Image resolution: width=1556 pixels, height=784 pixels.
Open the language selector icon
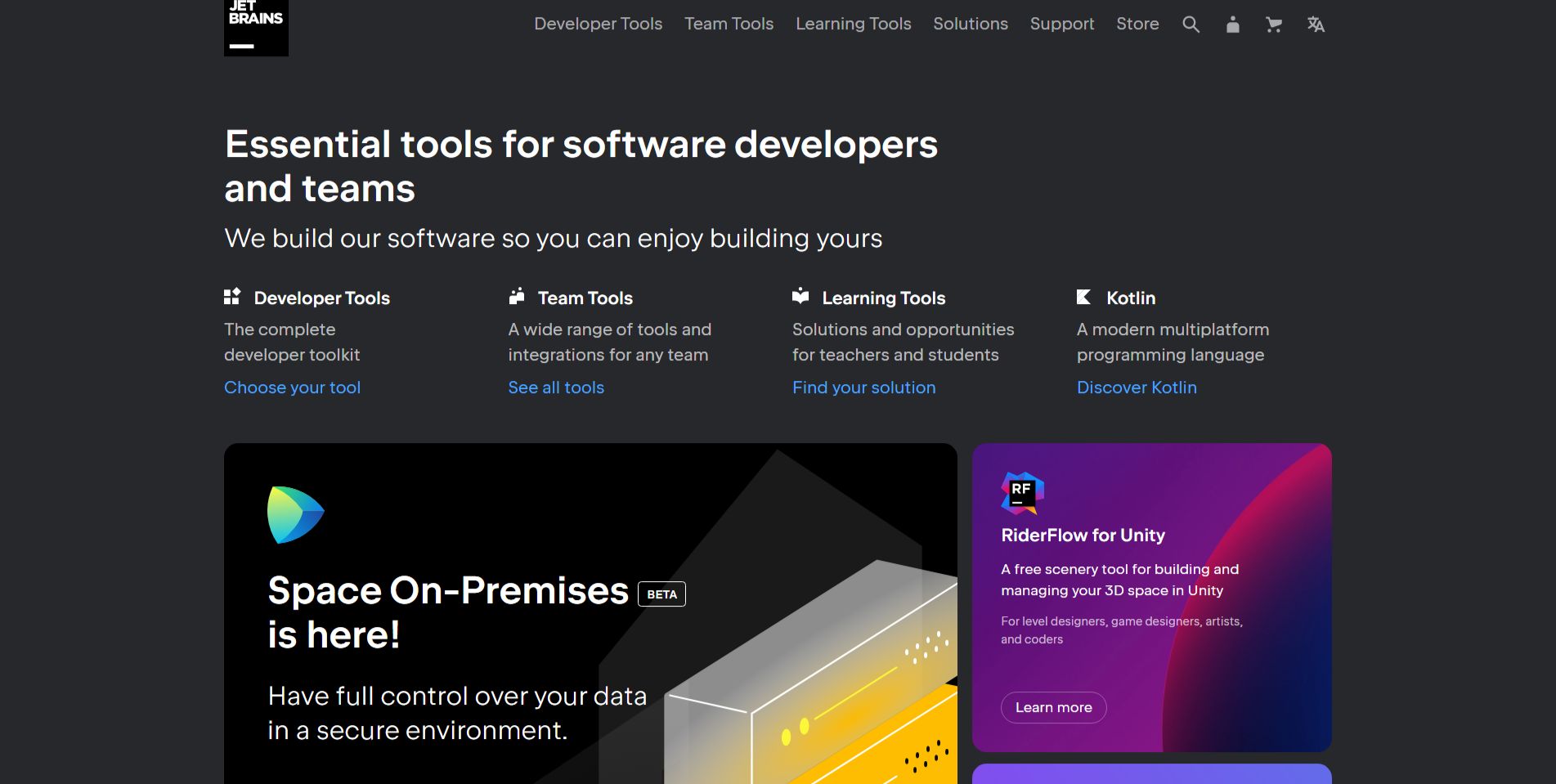click(1316, 25)
